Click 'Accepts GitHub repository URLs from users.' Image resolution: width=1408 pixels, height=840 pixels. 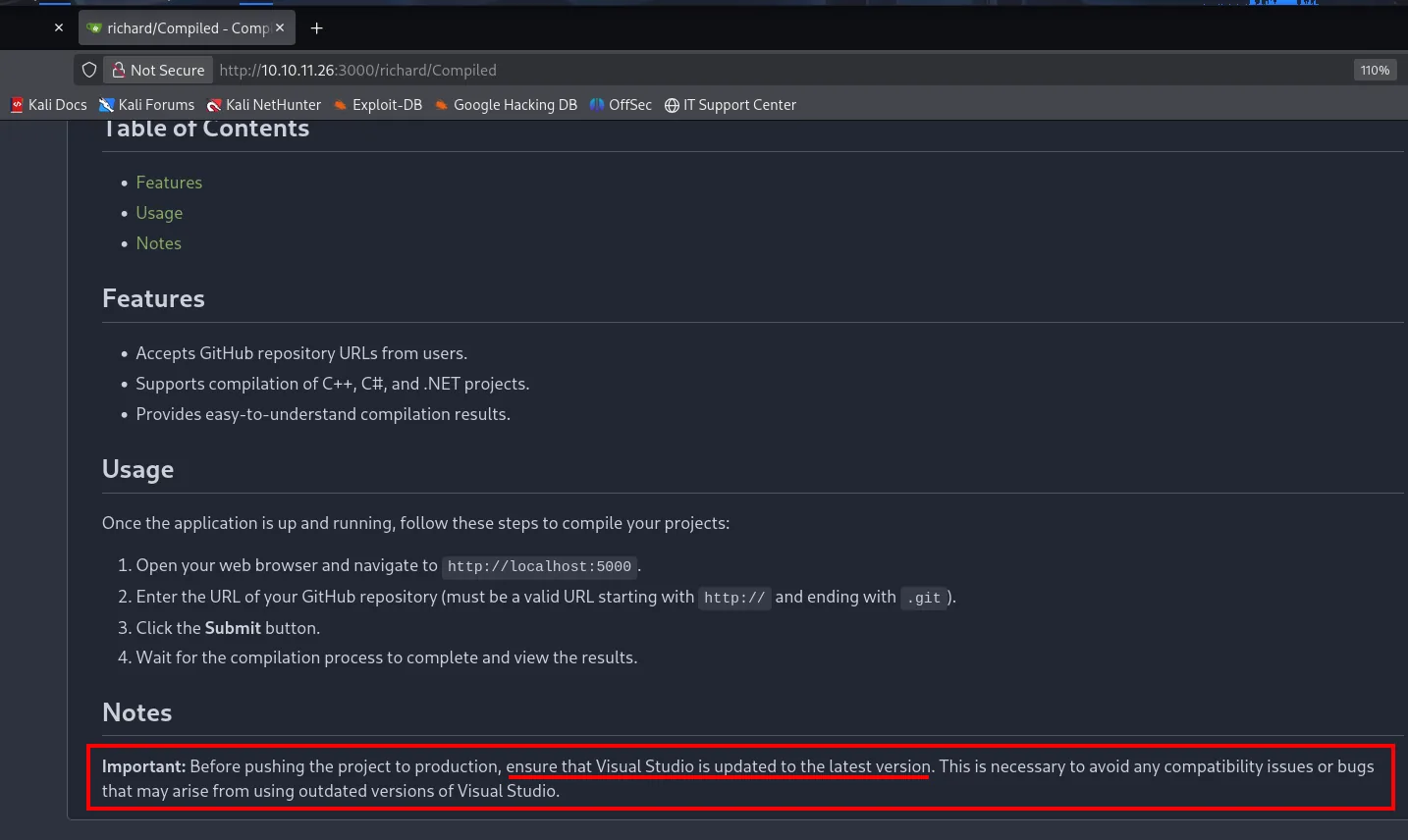tap(301, 353)
